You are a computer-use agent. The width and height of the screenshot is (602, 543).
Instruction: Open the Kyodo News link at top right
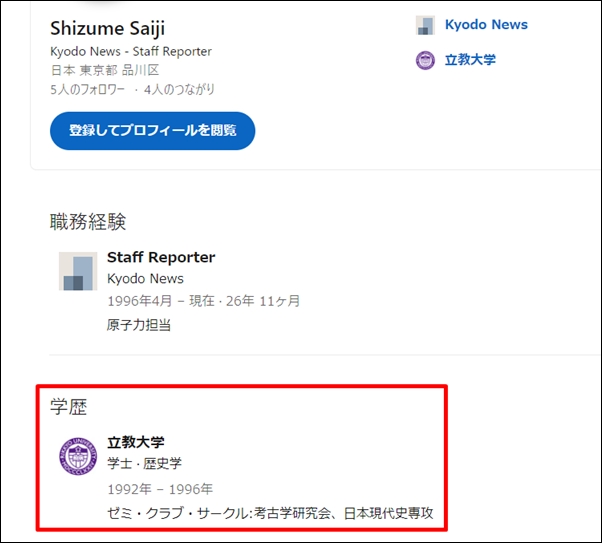pos(486,25)
